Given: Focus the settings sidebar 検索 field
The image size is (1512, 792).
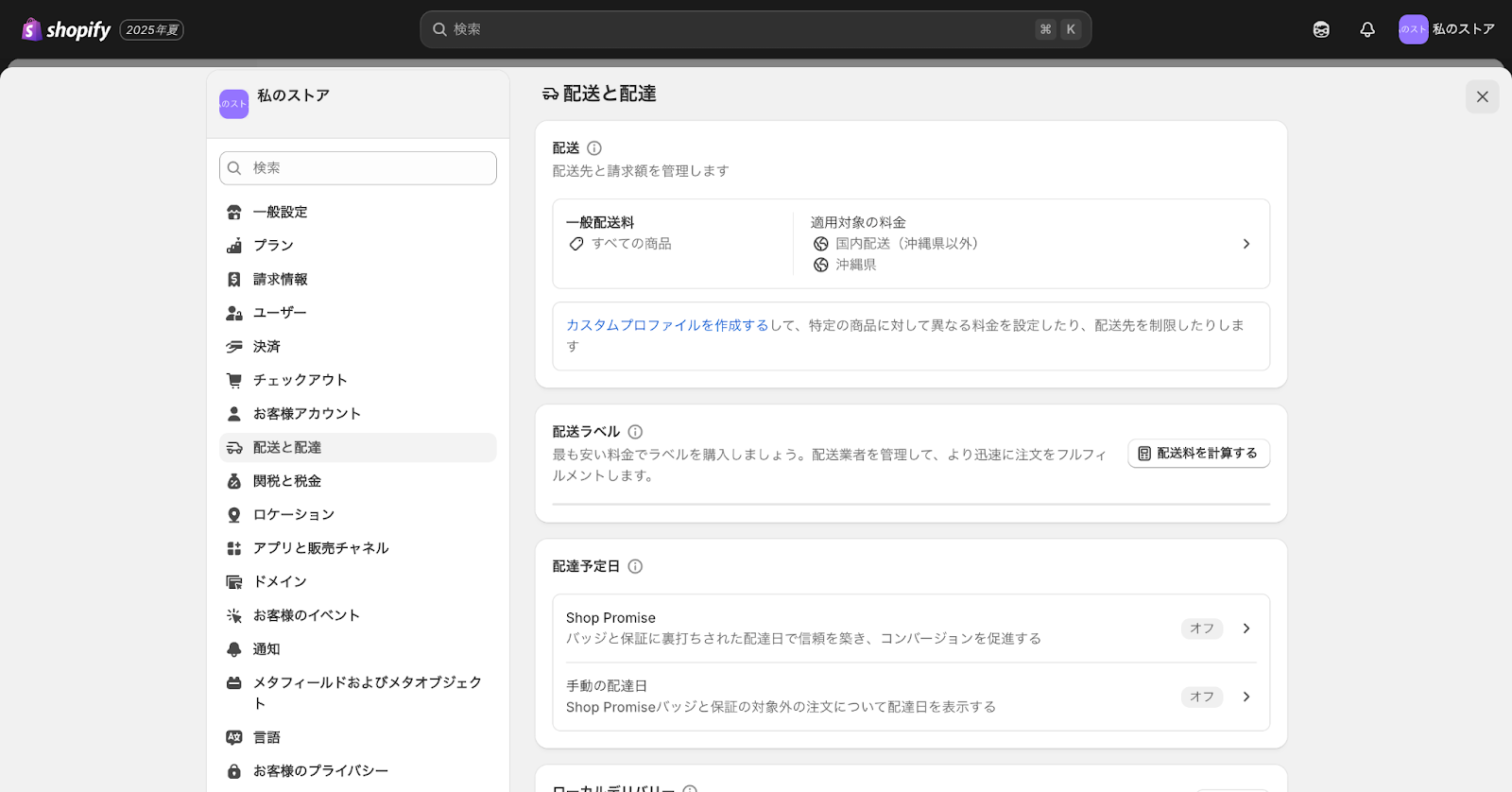Looking at the screenshot, I should pyautogui.click(x=358, y=168).
